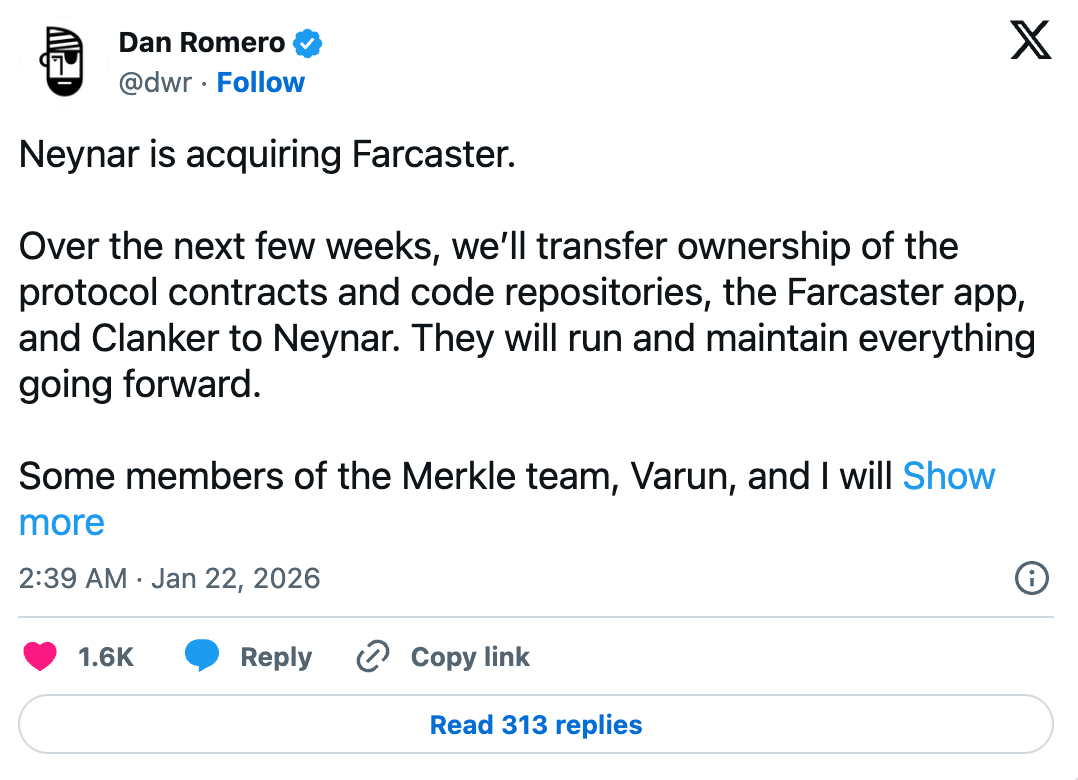Open the Read 313 replies button
This screenshot has width=1078, height=780.
(x=536, y=724)
